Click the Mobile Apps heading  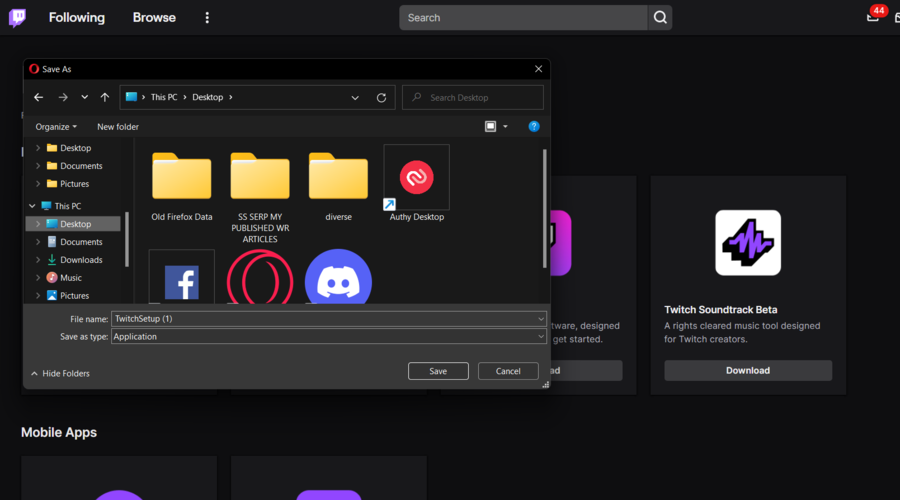coord(59,432)
